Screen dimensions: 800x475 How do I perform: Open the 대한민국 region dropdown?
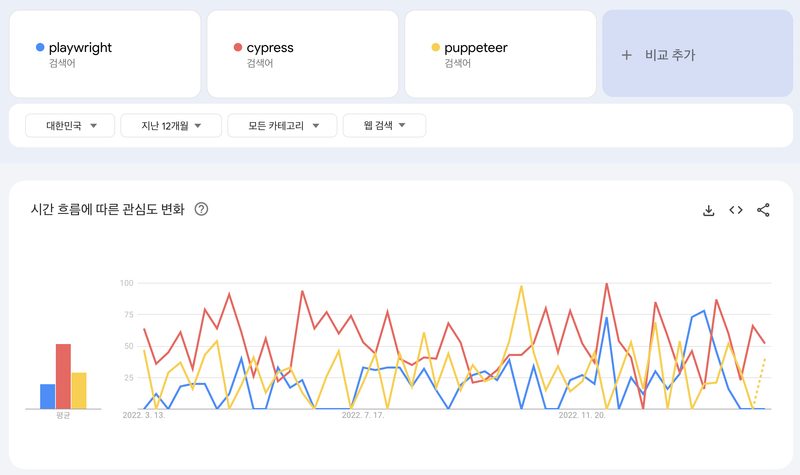pos(71,125)
